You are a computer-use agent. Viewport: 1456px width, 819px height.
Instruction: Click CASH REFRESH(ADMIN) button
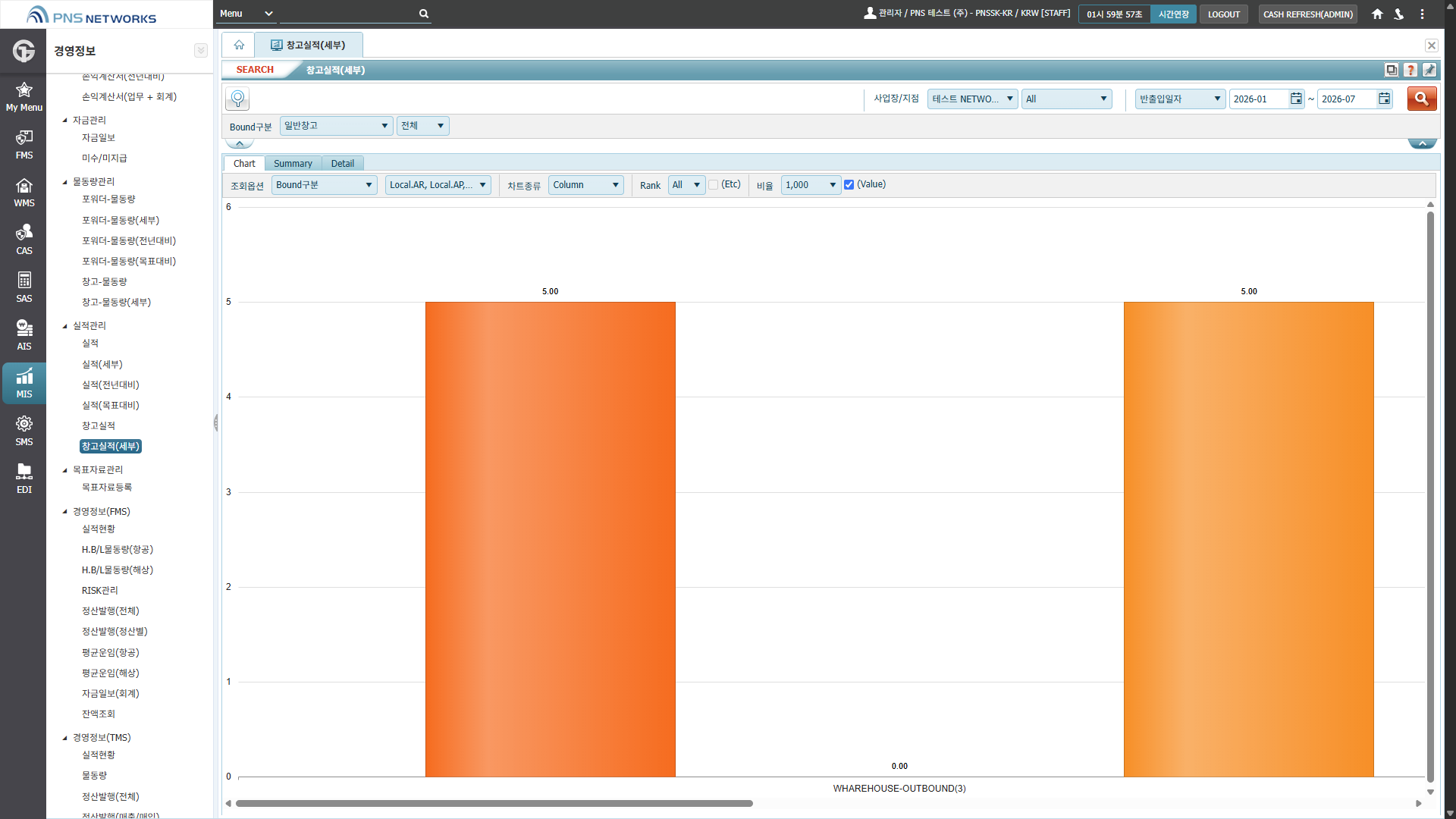[1307, 14]
